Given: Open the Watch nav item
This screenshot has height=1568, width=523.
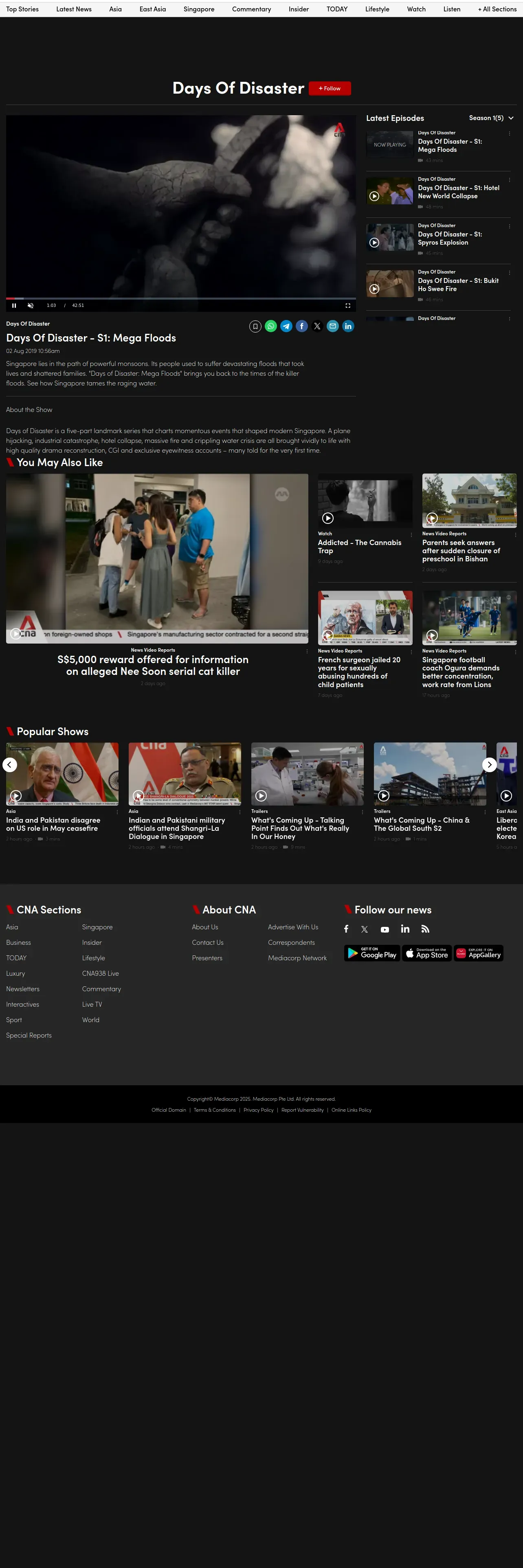Looking at the screenshot, I should (416, 9).
